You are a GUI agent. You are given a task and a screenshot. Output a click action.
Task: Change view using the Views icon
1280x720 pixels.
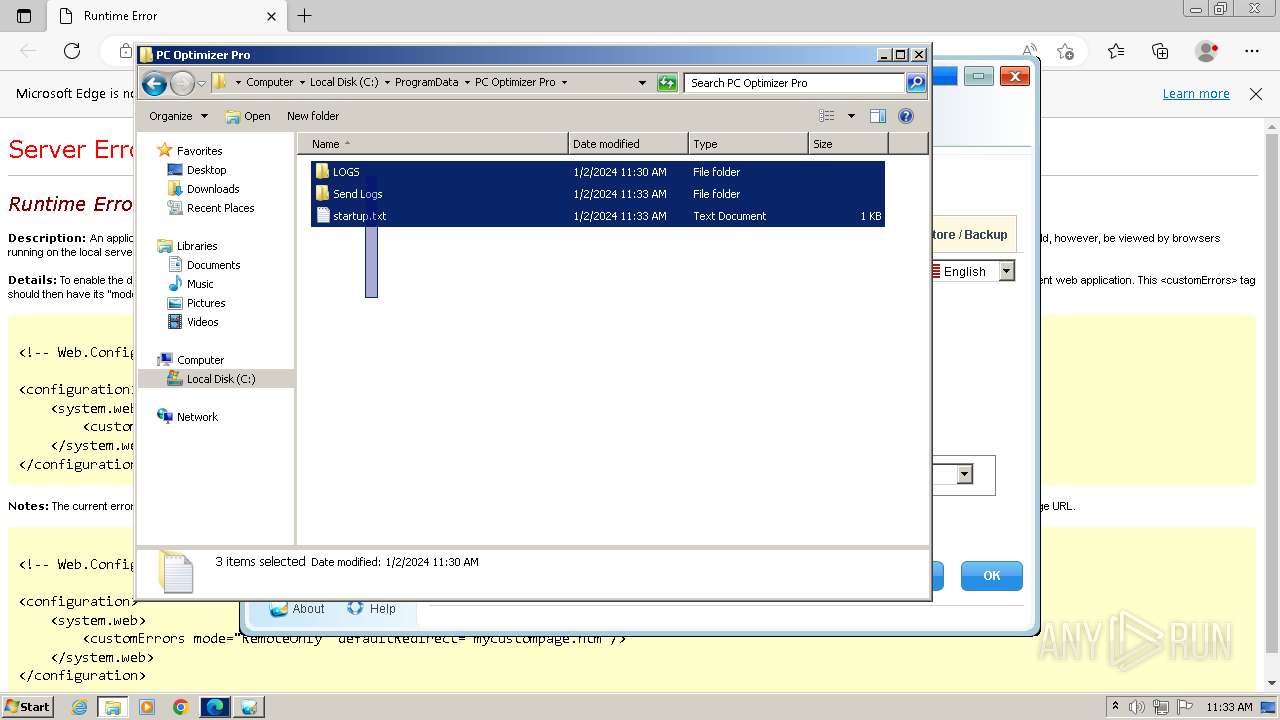(x=826, y=116)
